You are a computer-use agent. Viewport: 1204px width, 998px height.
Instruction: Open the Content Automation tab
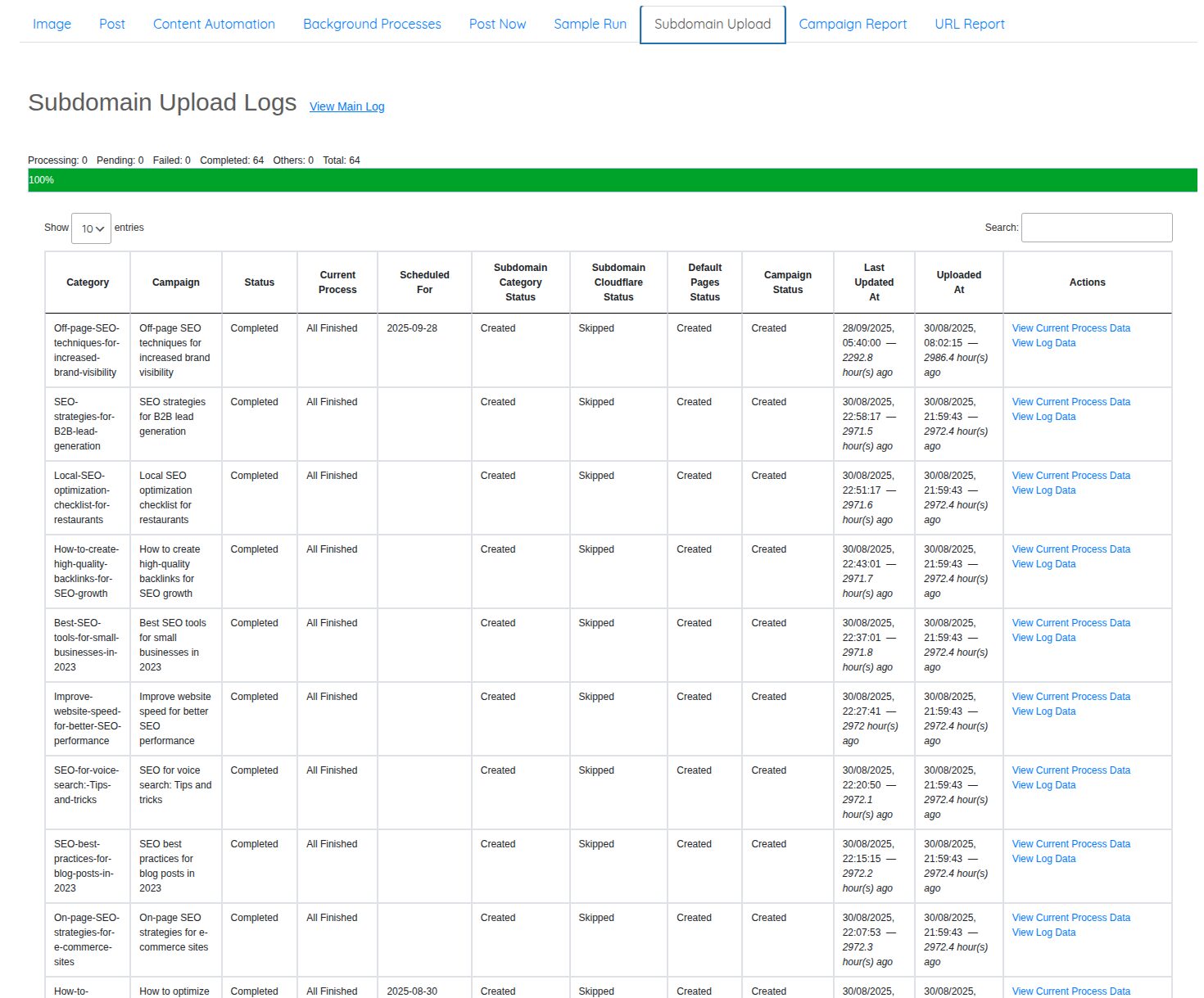214,24
